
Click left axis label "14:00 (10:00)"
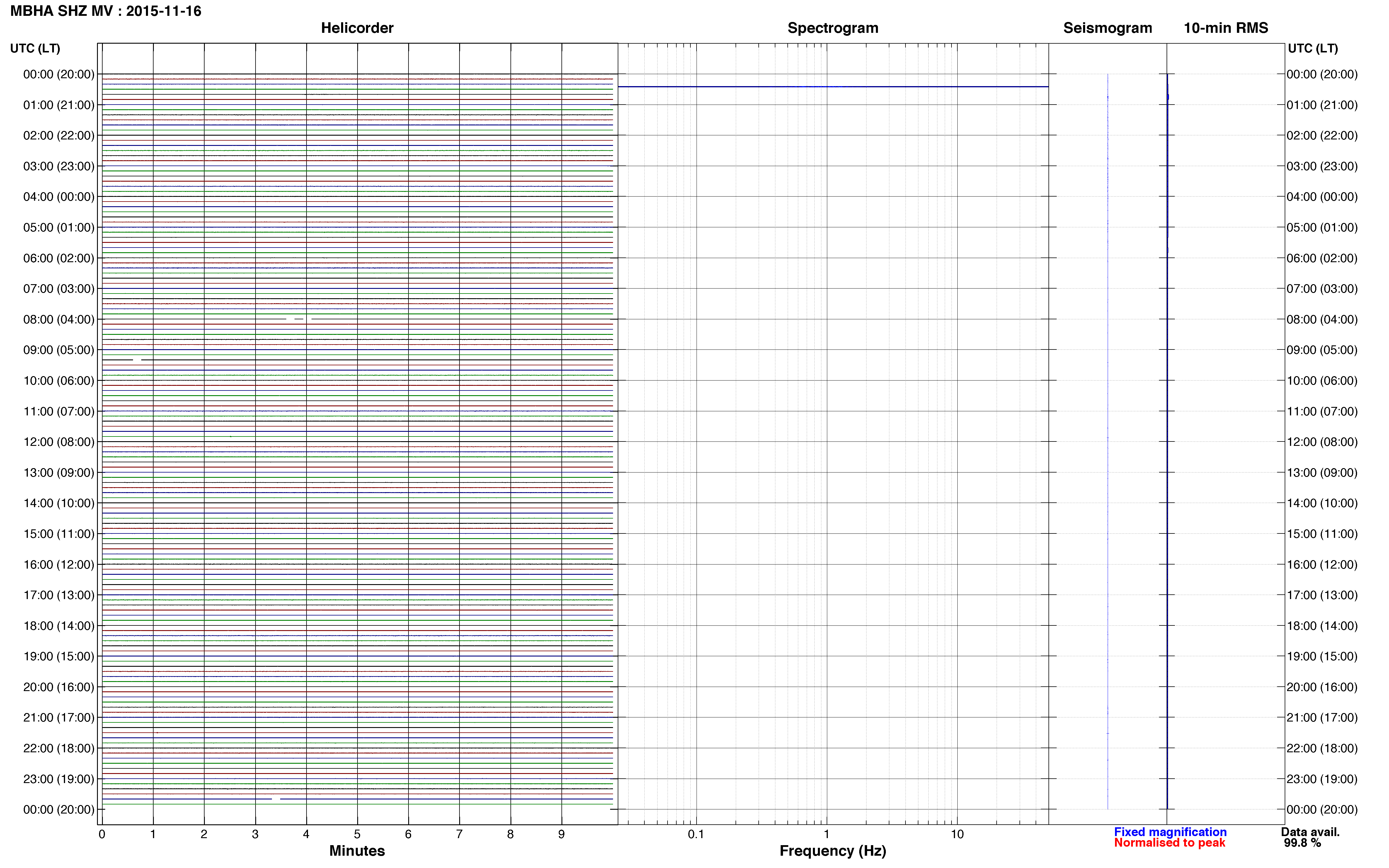[59, 503]
